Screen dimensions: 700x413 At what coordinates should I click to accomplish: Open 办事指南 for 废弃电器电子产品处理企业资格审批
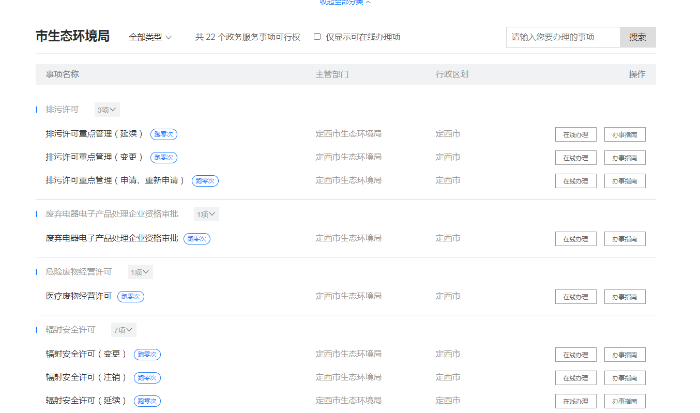pos(625,239)
